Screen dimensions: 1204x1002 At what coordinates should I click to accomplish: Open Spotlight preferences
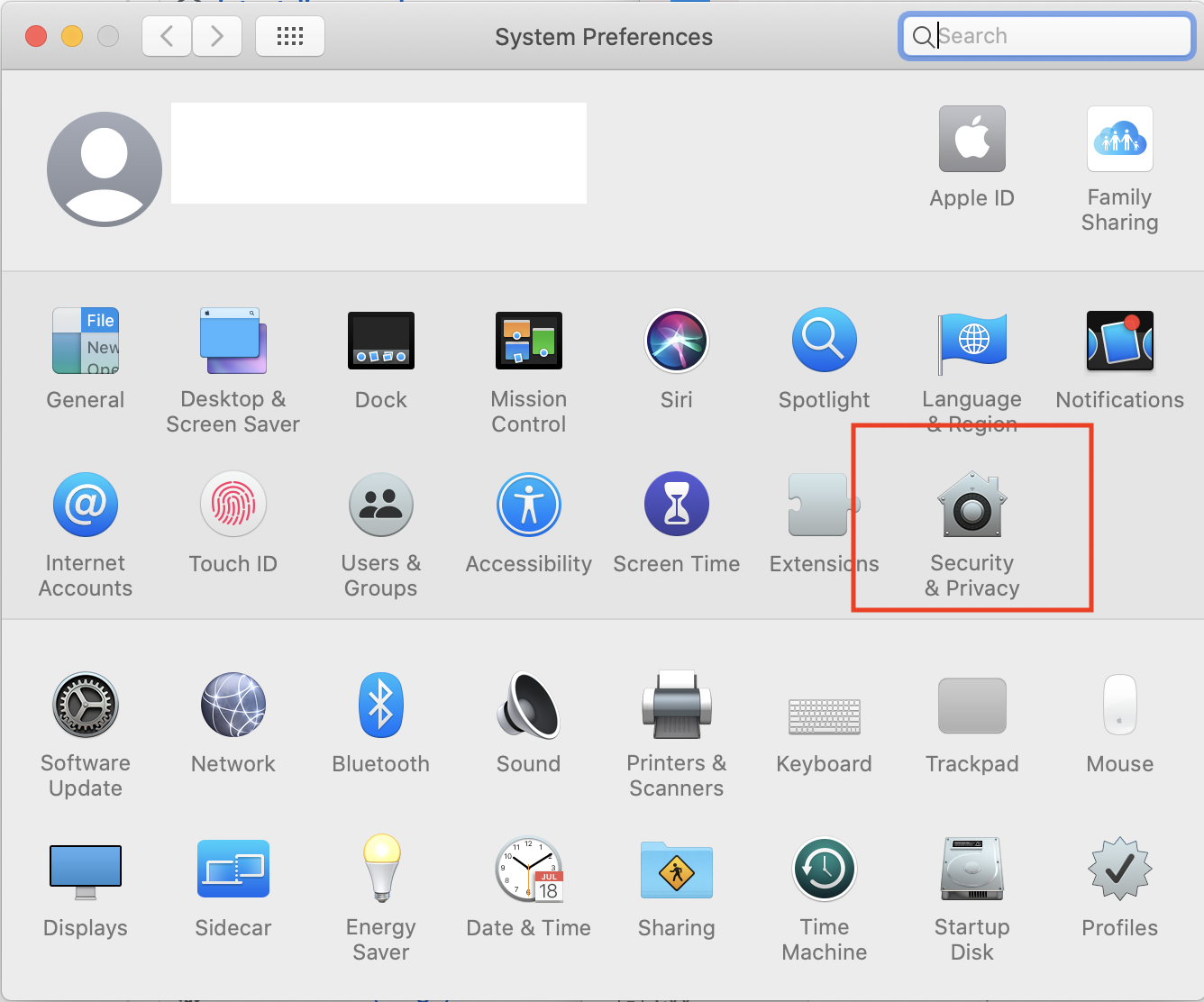click(x=825, y=341)
